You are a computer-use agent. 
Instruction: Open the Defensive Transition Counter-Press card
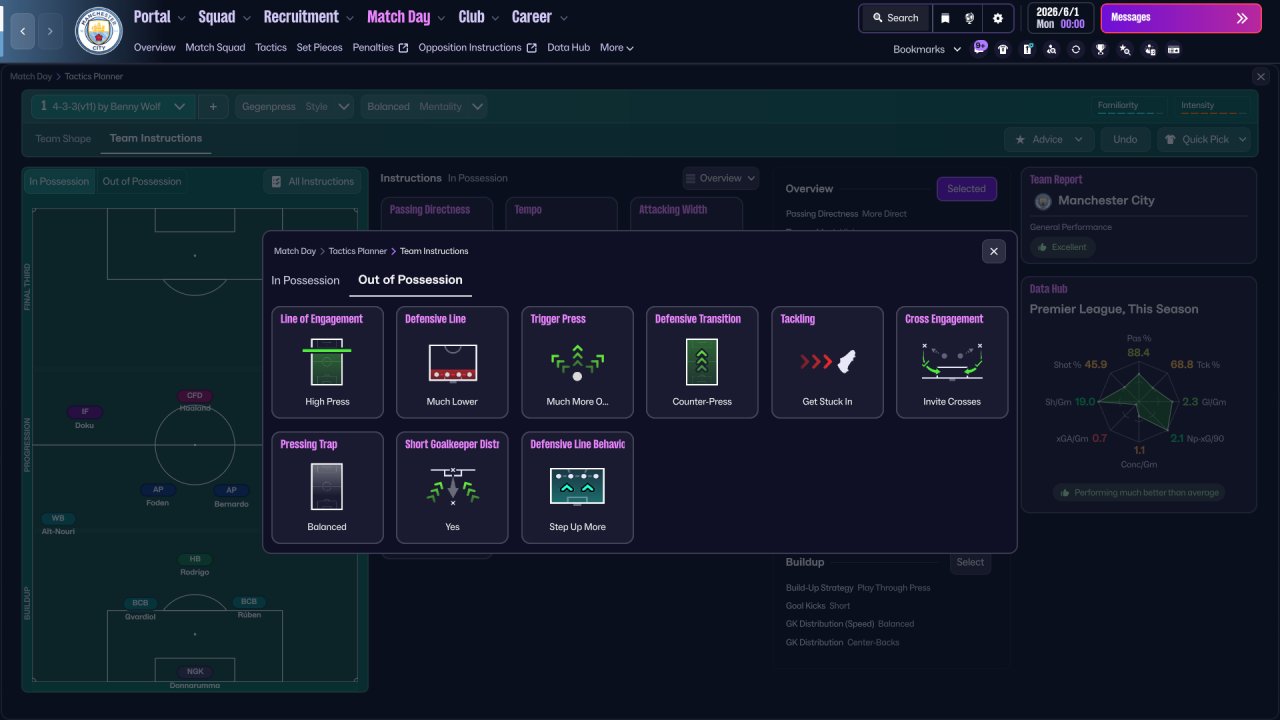tap(702, 362)
